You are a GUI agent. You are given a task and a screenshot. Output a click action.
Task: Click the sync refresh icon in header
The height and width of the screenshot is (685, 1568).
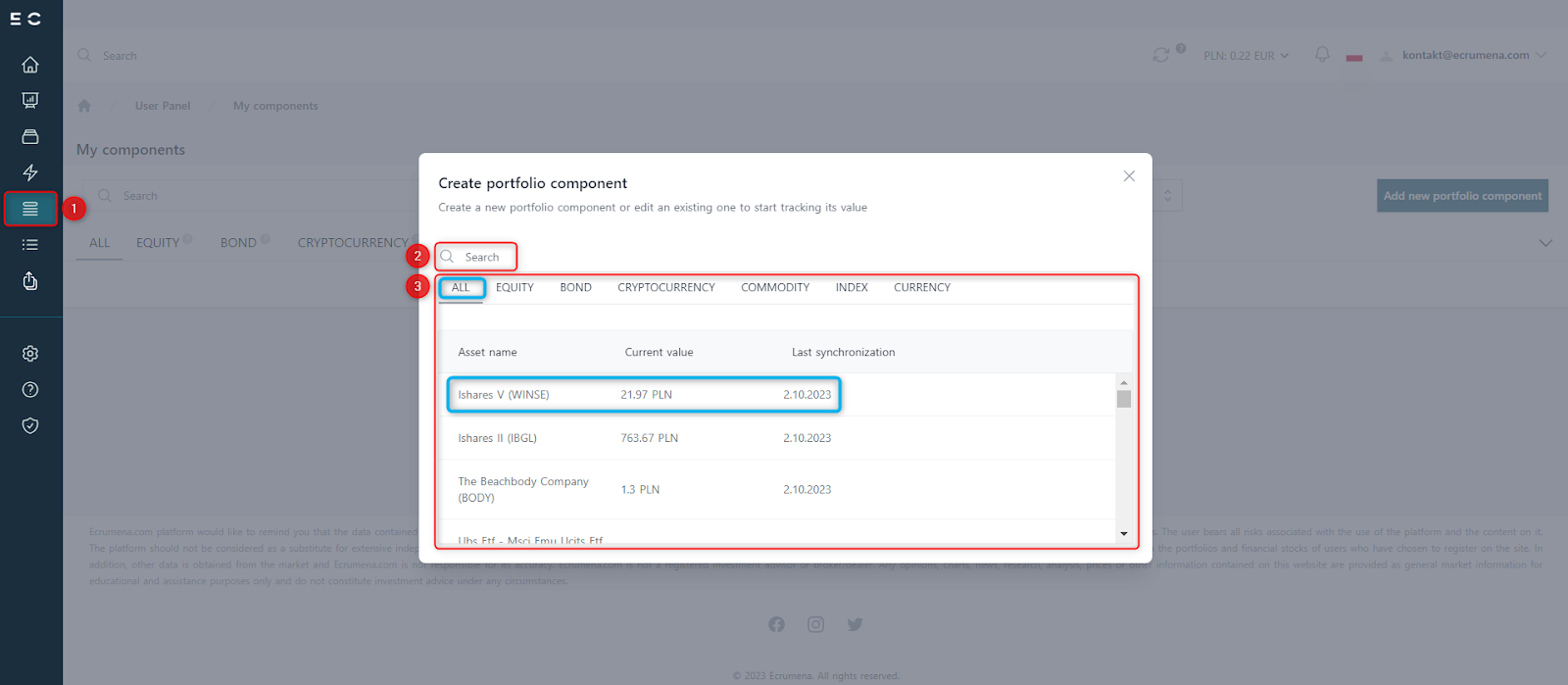[1161, 55]
